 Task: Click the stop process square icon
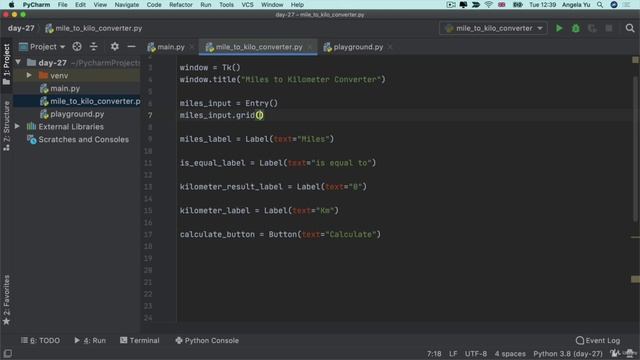609,28
